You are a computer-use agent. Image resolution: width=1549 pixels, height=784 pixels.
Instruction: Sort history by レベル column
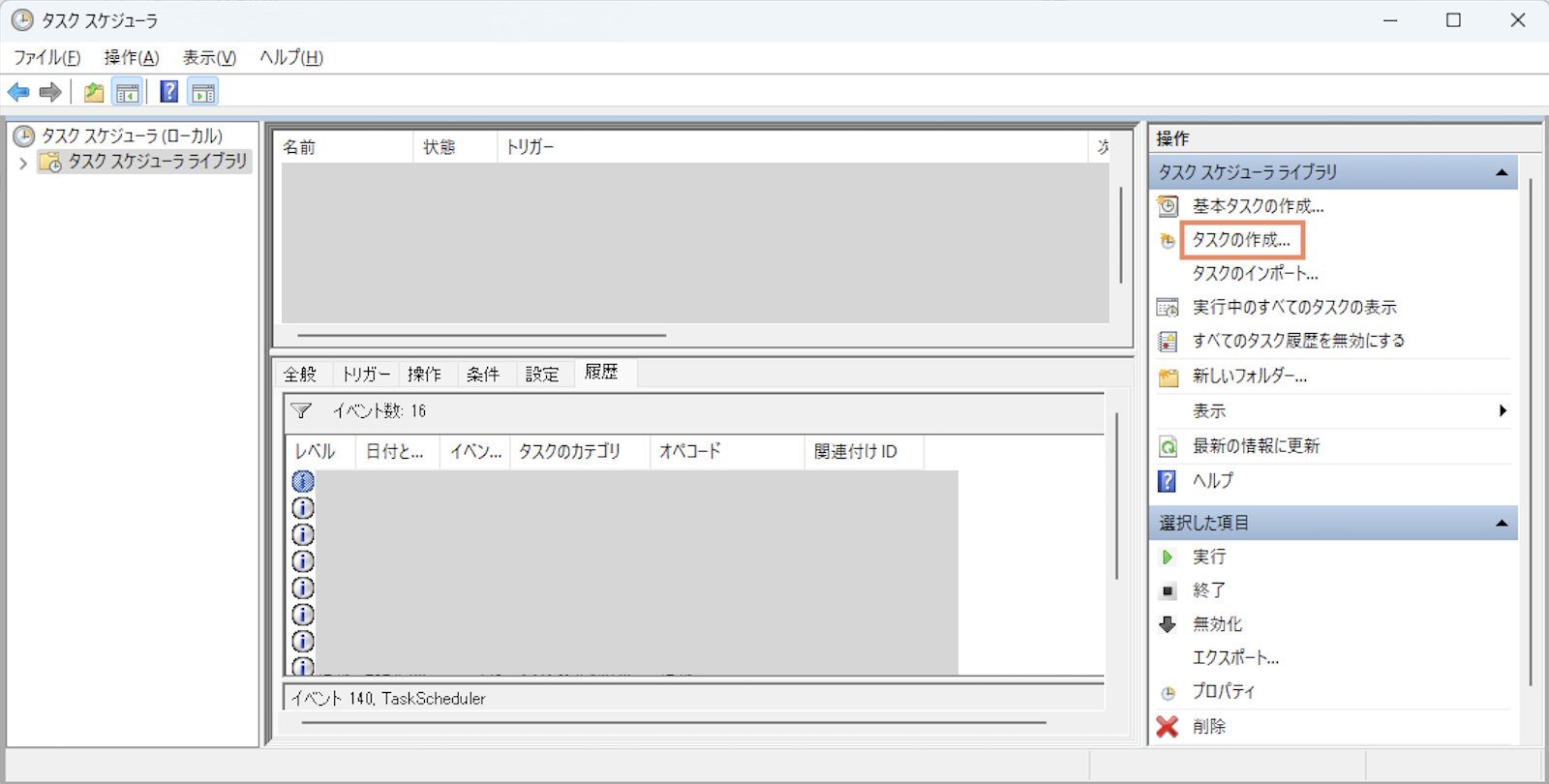(x=320, y=452)
